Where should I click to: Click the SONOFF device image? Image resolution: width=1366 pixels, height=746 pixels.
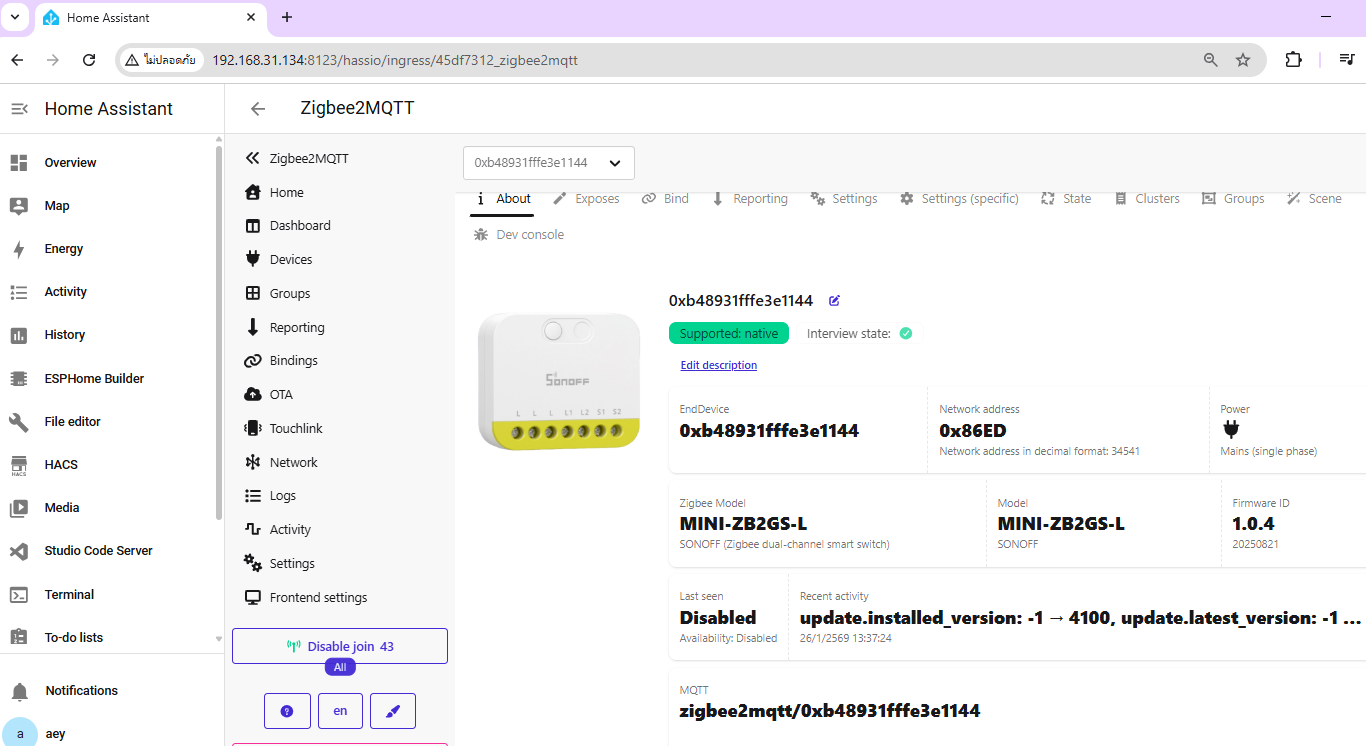point(558,380)
